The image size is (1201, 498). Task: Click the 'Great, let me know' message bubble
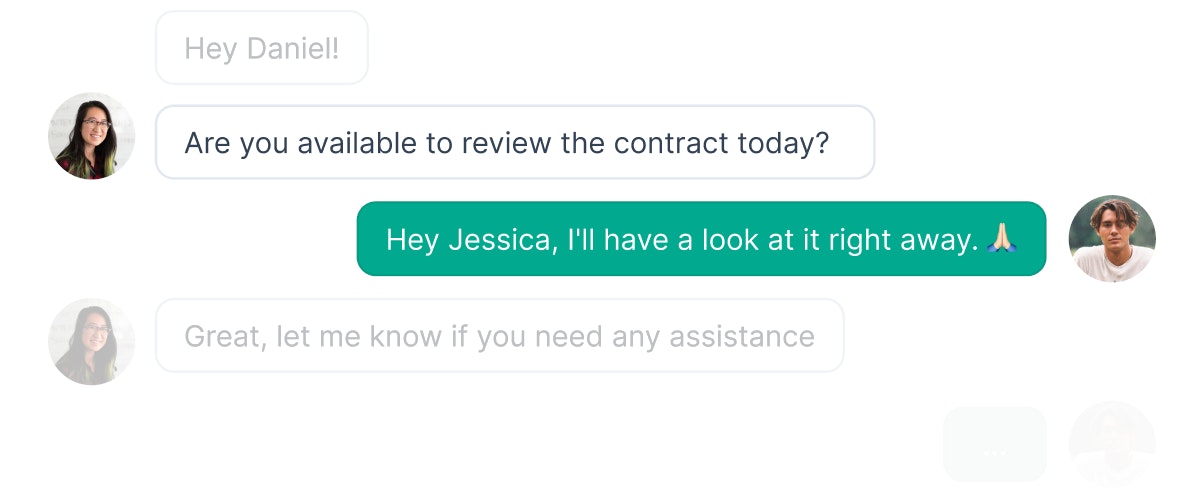click(x=500, y=335)
